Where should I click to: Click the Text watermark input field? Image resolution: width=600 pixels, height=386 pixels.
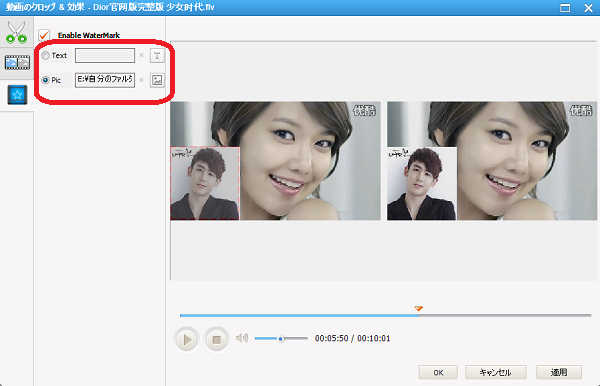[105, 55]
